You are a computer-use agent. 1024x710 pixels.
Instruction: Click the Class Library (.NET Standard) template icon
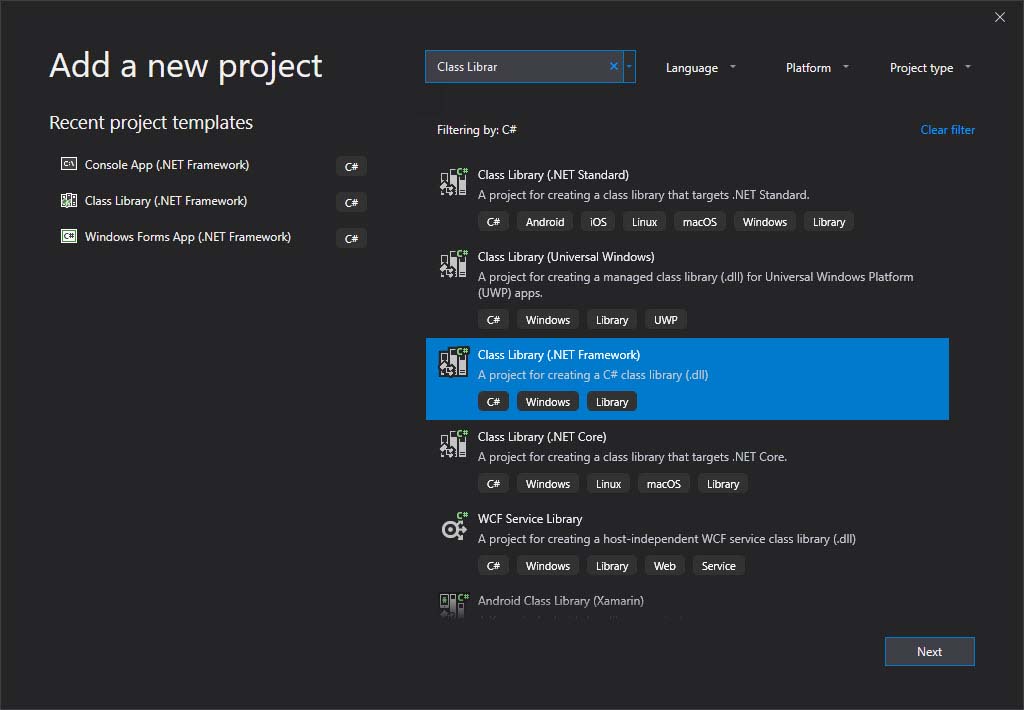click(454, 182)
